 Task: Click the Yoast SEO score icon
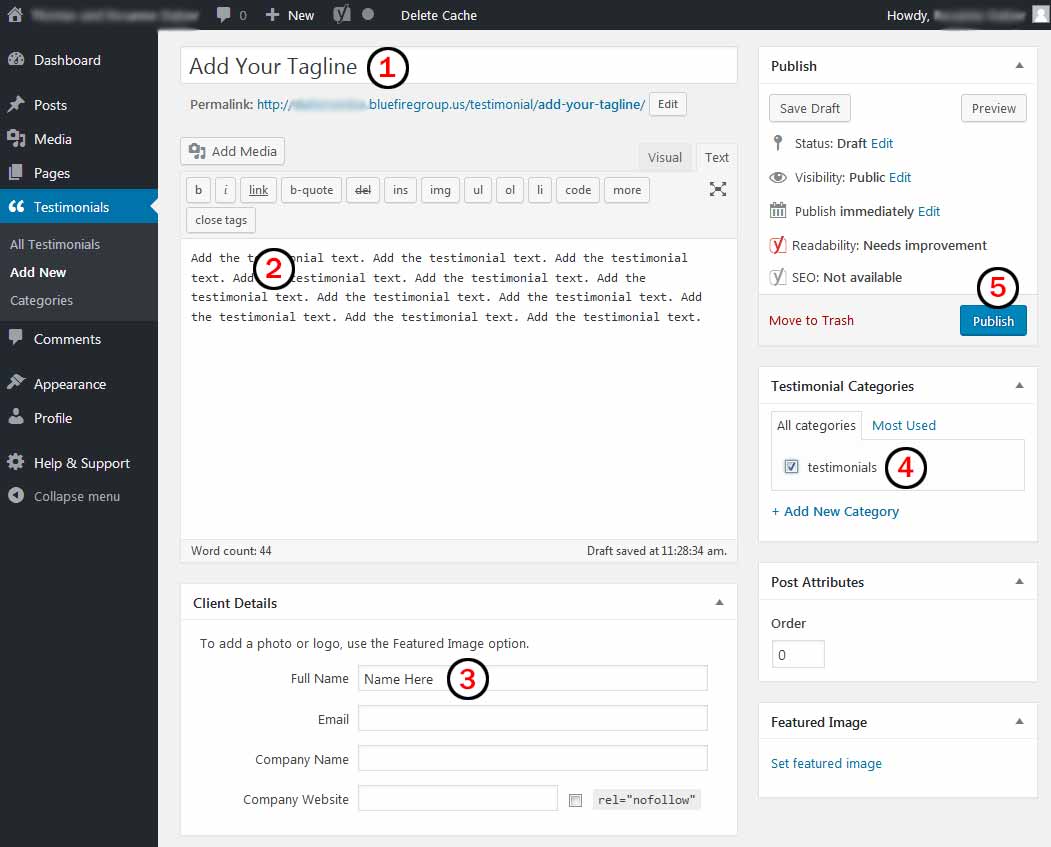(x=778, y=277)
